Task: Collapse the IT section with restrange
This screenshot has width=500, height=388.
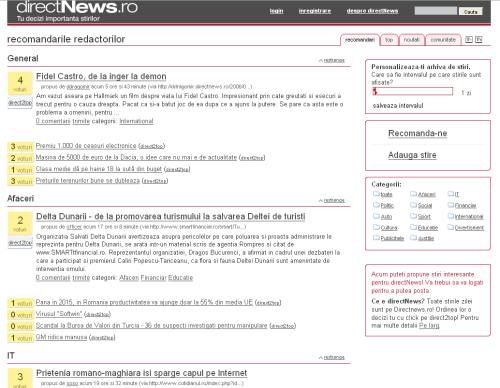Action: click(x=332, y=357)
